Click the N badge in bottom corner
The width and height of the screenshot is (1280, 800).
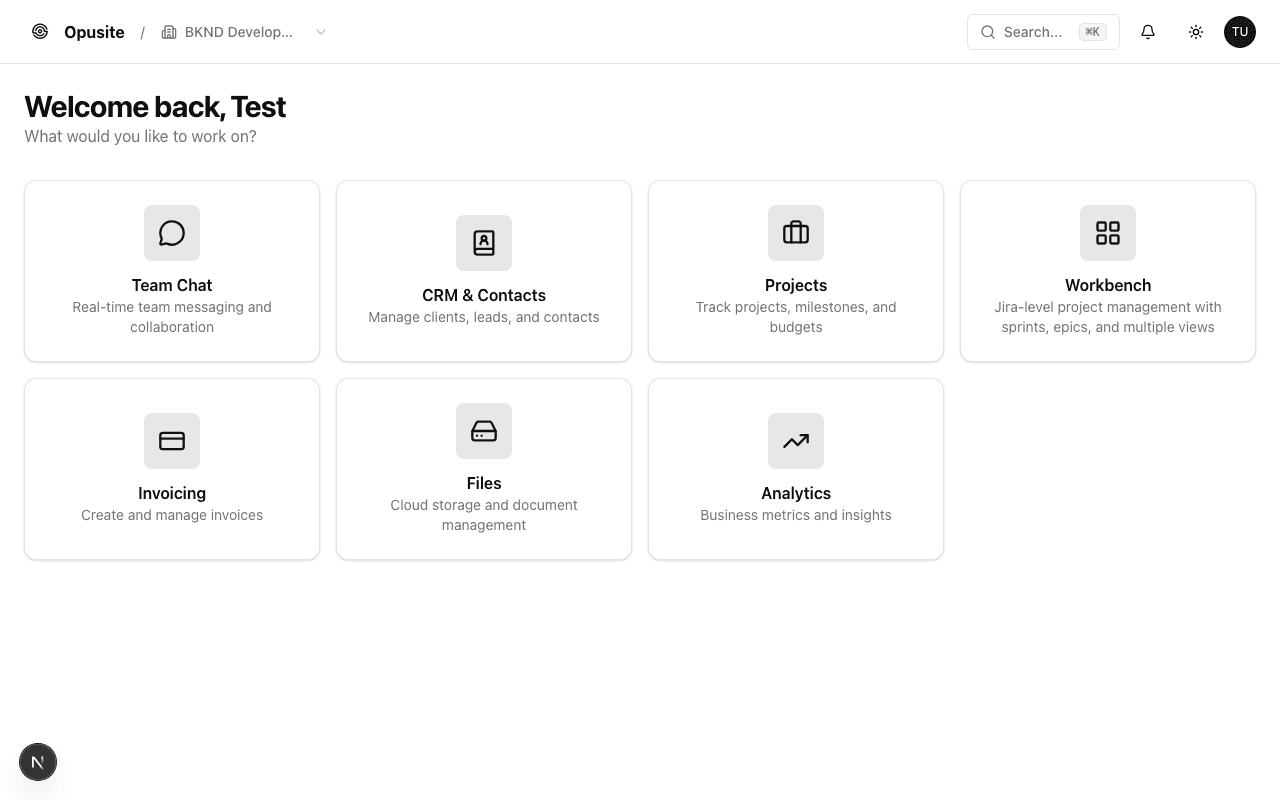point(38,761)
